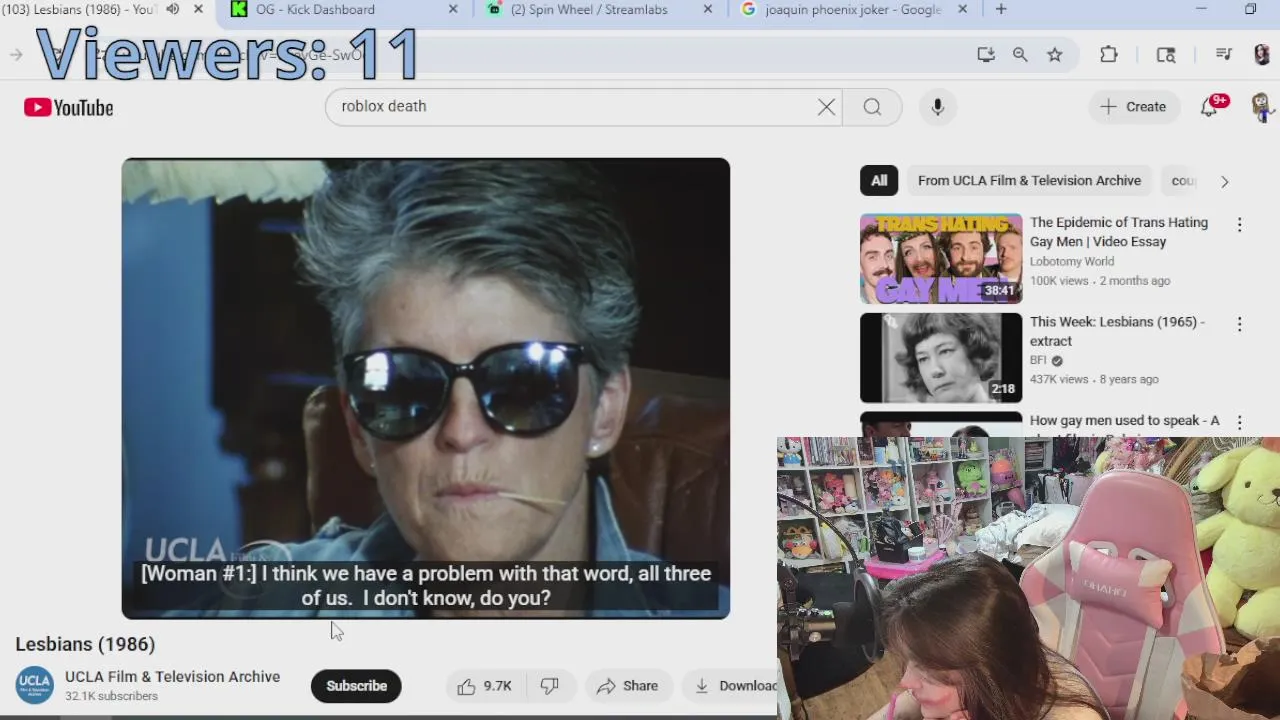The image size is (1280, 720).
Task: Open browser zoom magnifier icon
Action: click(x=1020, y=55)
